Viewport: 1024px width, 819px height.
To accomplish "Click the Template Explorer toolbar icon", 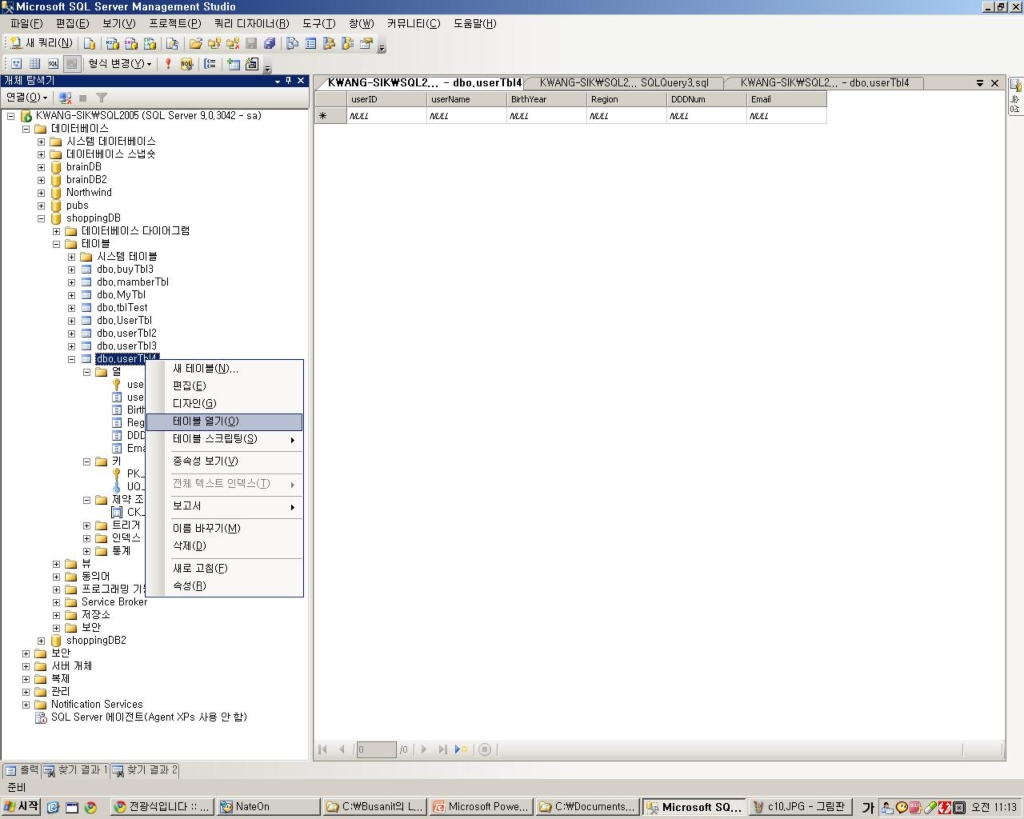I will (x=347, y=44).
